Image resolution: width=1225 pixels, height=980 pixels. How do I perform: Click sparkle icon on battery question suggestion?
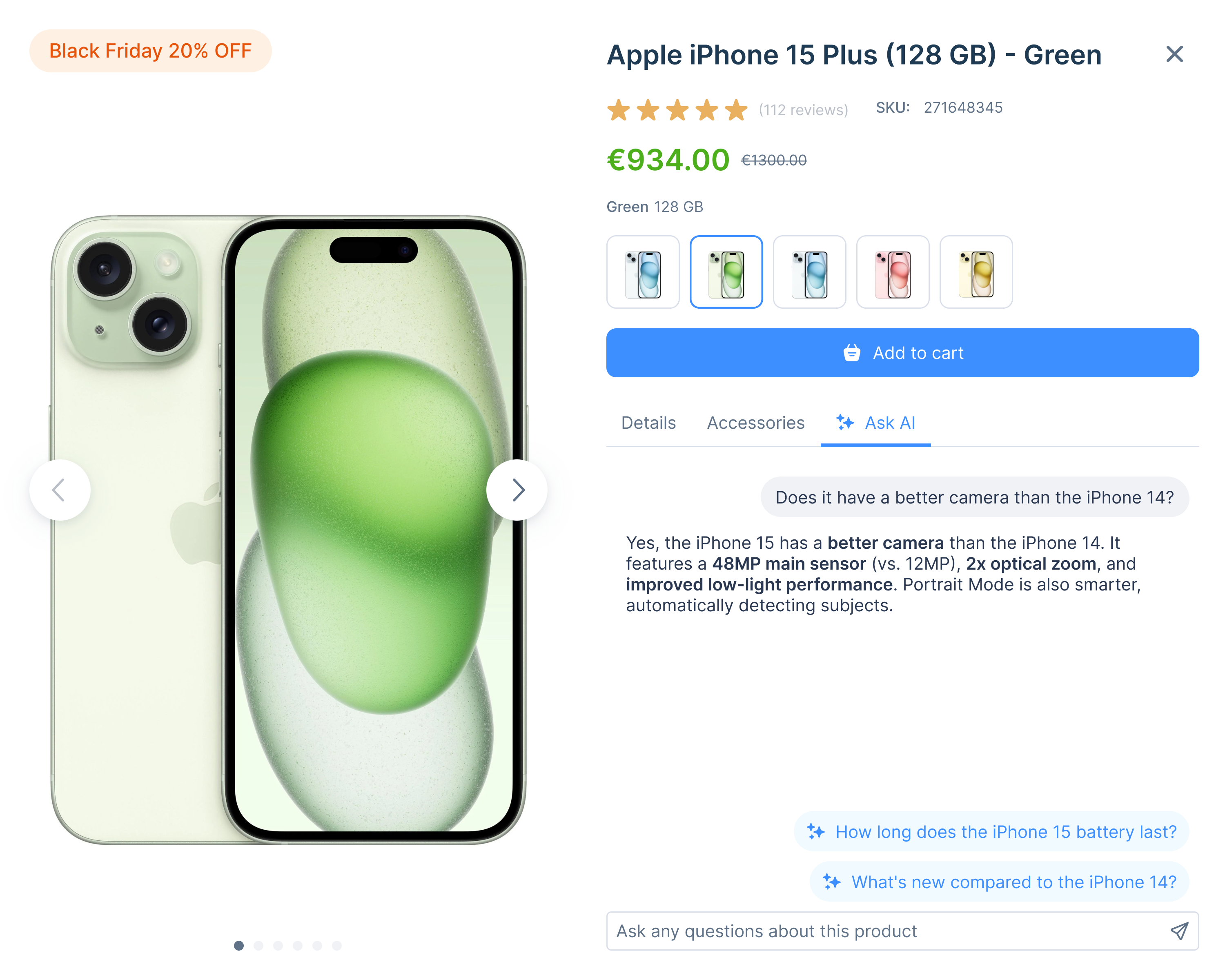click(x=816, y=832)
